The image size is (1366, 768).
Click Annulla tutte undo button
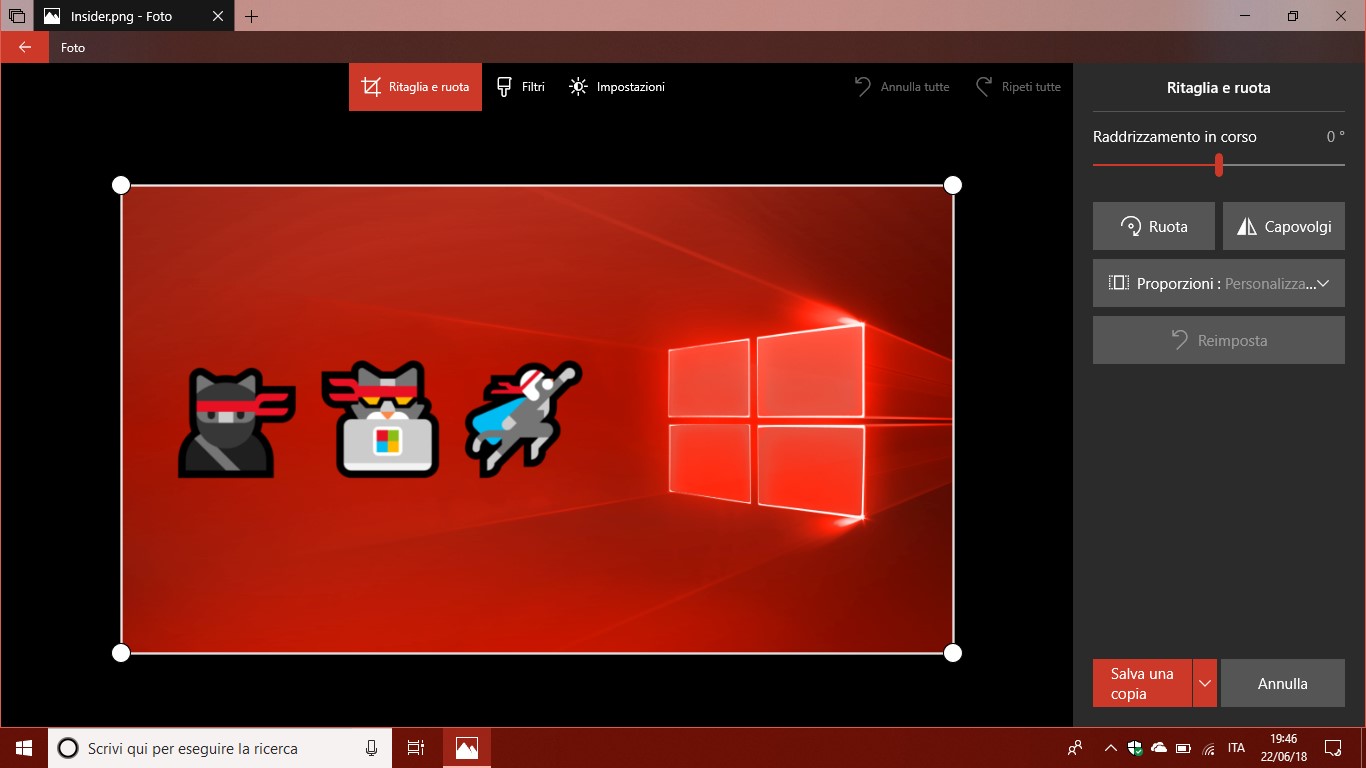901,87
